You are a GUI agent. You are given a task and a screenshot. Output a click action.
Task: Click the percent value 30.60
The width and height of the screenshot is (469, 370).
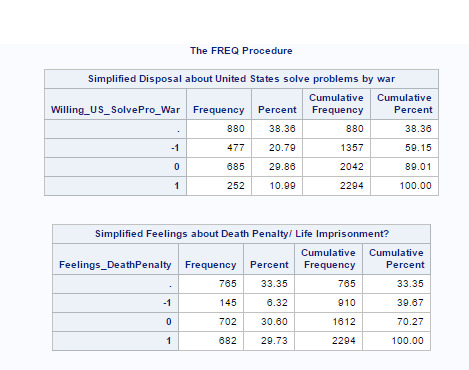pos(269,322)
